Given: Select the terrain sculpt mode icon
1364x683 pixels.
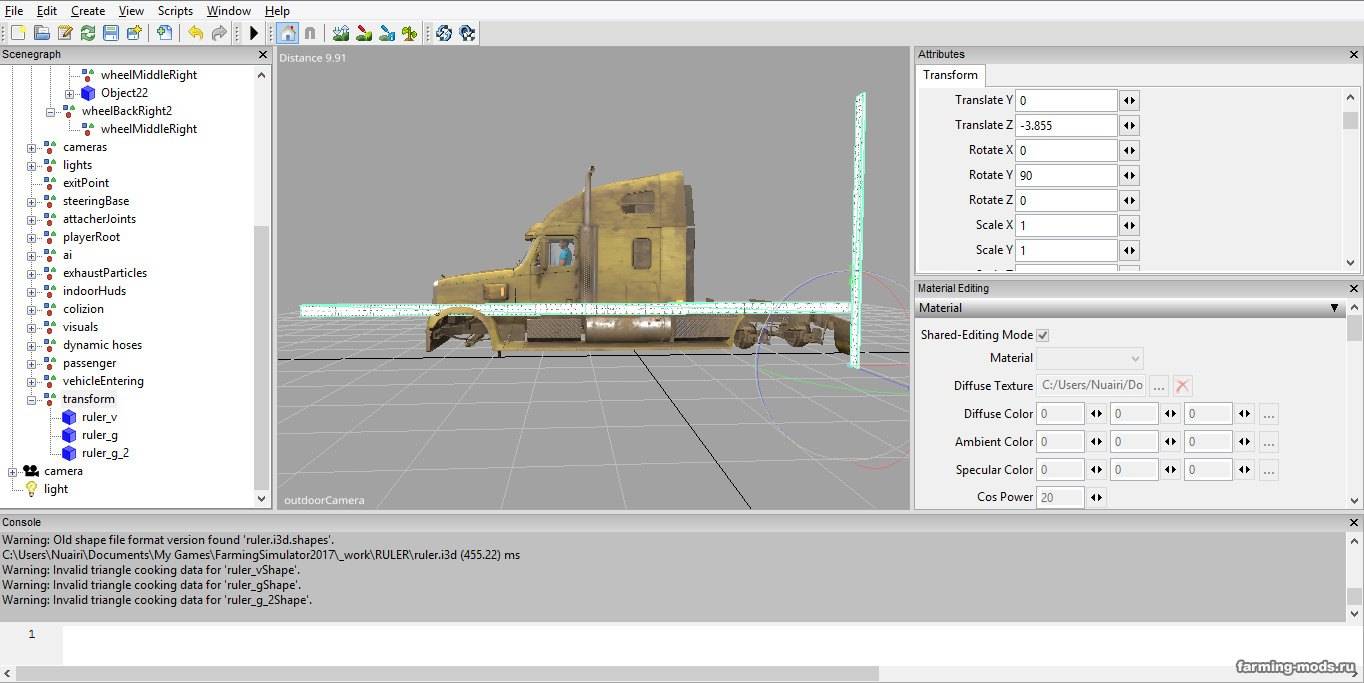Looking at the screenshot, I should [x=342, y=33].
